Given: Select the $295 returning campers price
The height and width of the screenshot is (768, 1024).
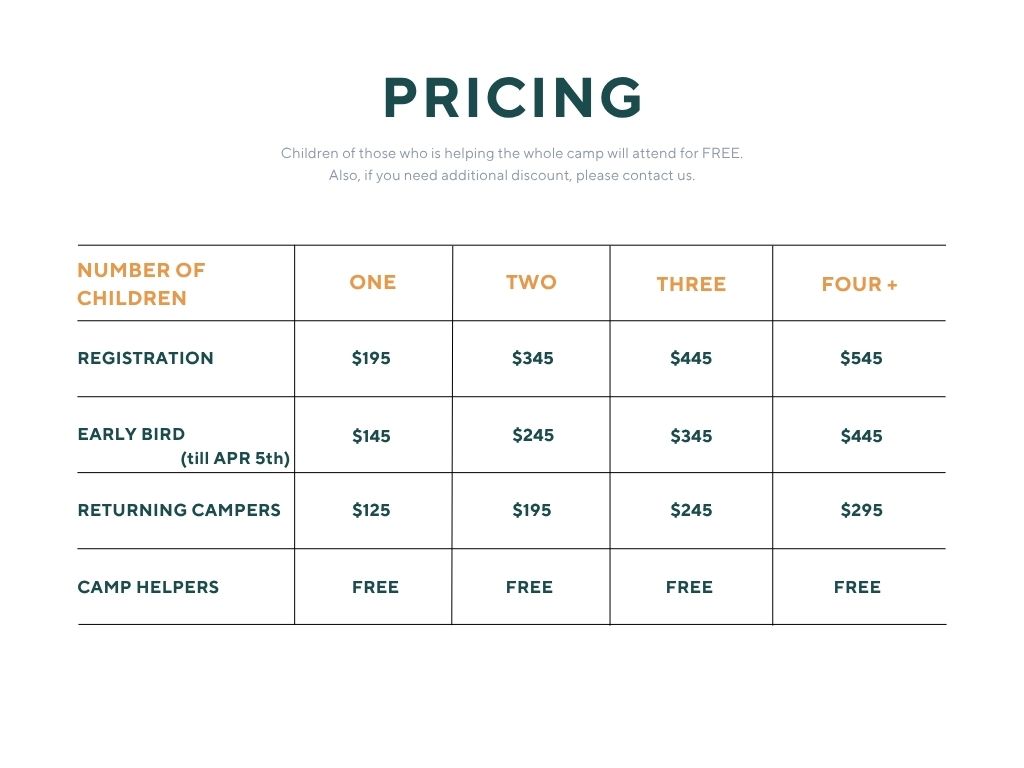Looking at the screenshot, I should point(861,510).
